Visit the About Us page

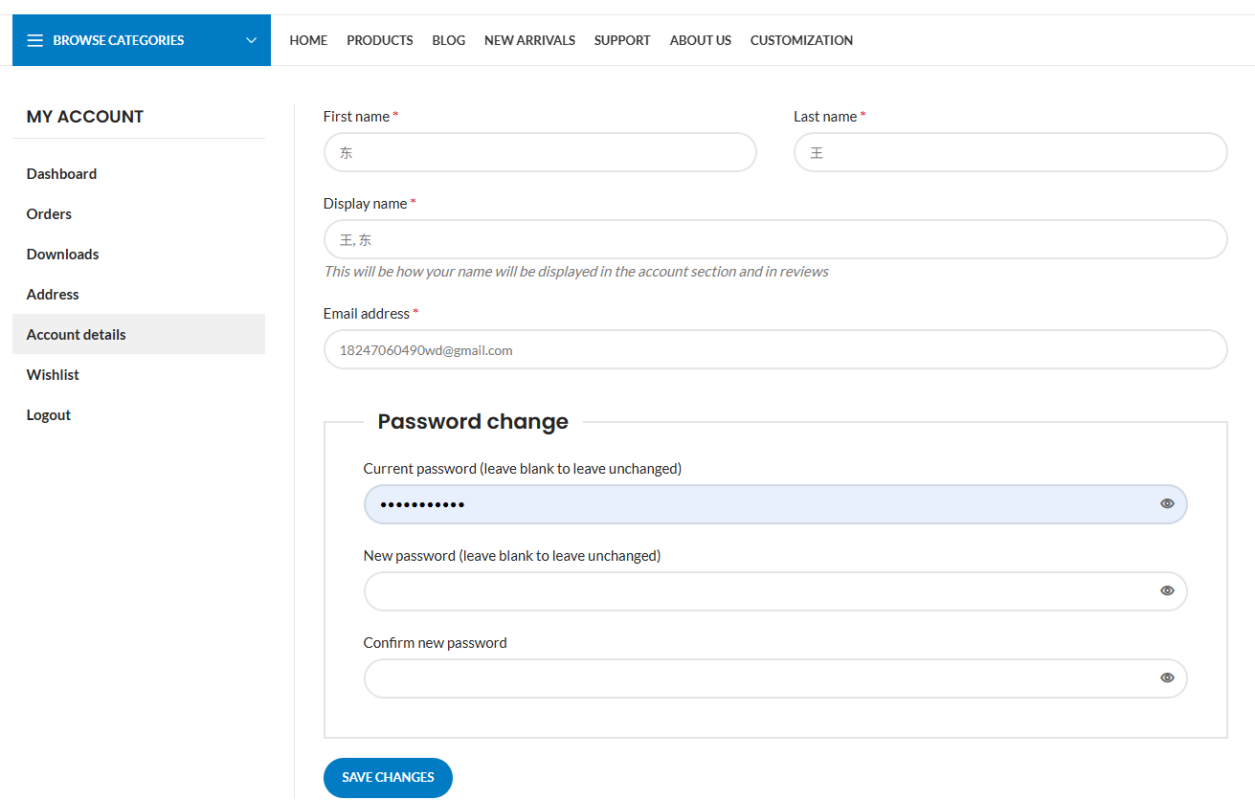[700, 40]
